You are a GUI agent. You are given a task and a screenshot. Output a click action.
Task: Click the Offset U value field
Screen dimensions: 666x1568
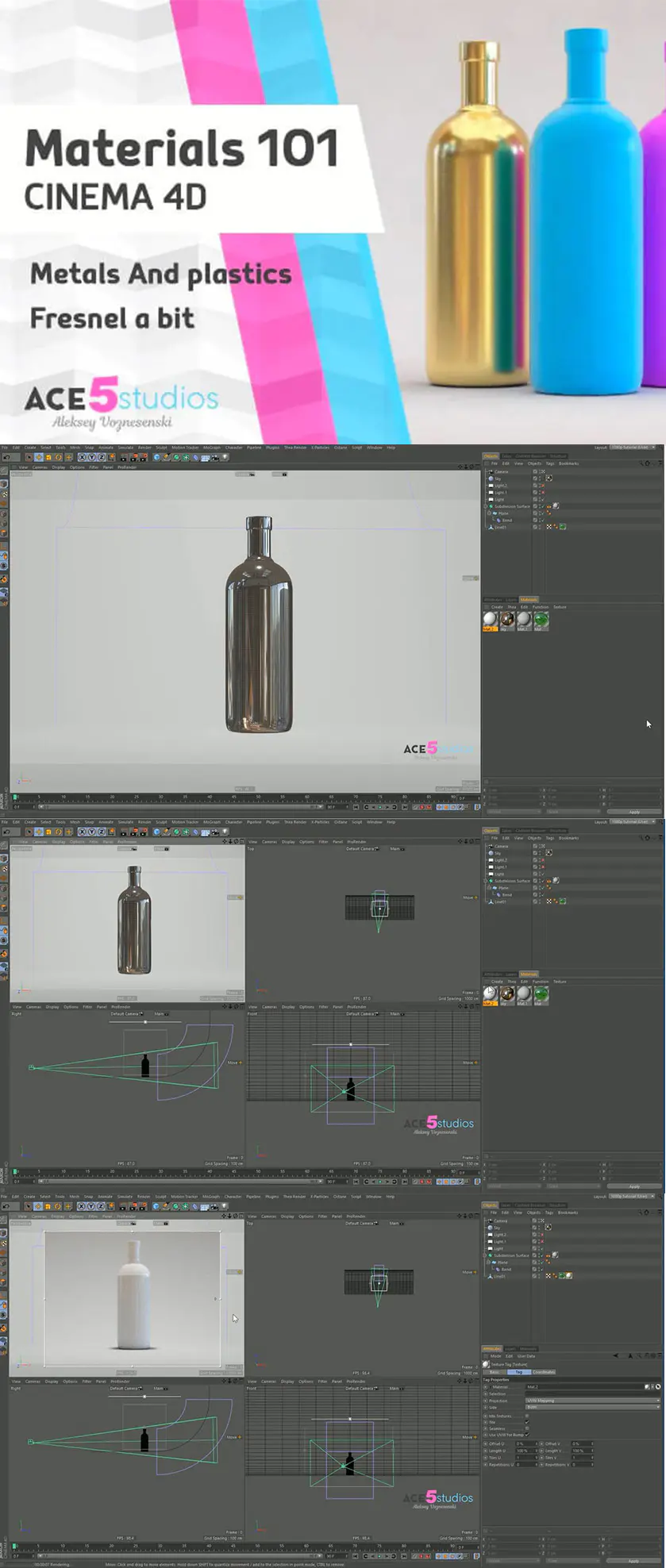(526, 1443)
